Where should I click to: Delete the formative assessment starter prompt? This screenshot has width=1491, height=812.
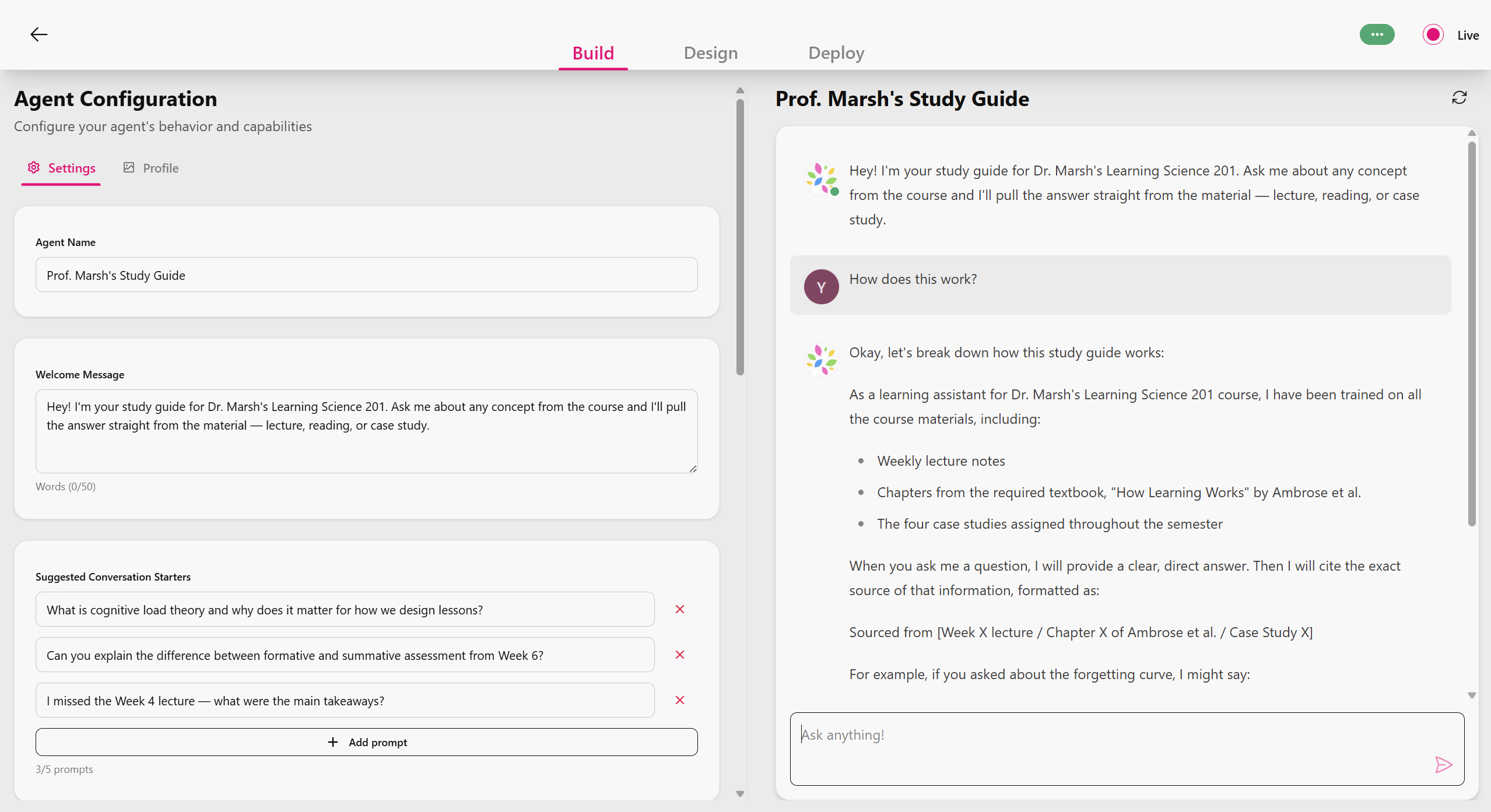(679, 655)
